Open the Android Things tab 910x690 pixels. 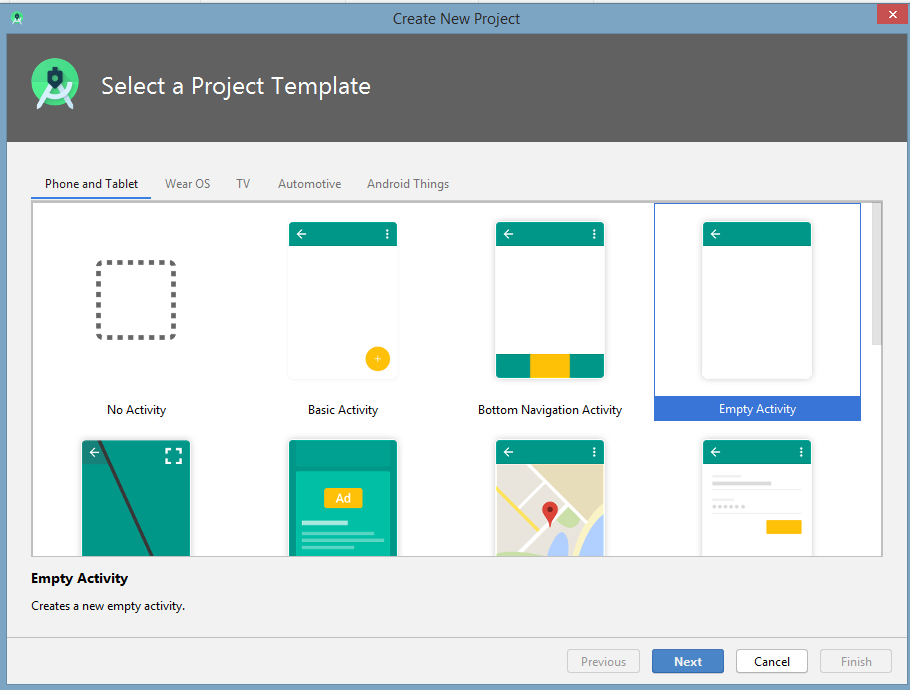[407, 184]
